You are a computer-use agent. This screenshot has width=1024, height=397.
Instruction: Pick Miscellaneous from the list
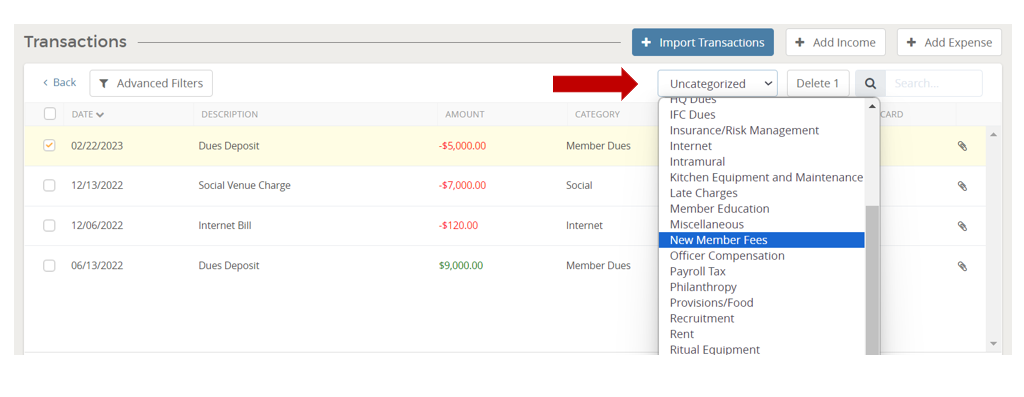coord(761,225)
